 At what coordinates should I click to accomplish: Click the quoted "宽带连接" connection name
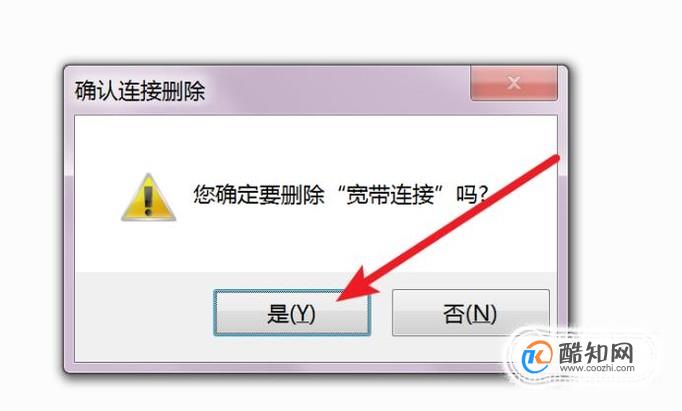coord(390,194)
